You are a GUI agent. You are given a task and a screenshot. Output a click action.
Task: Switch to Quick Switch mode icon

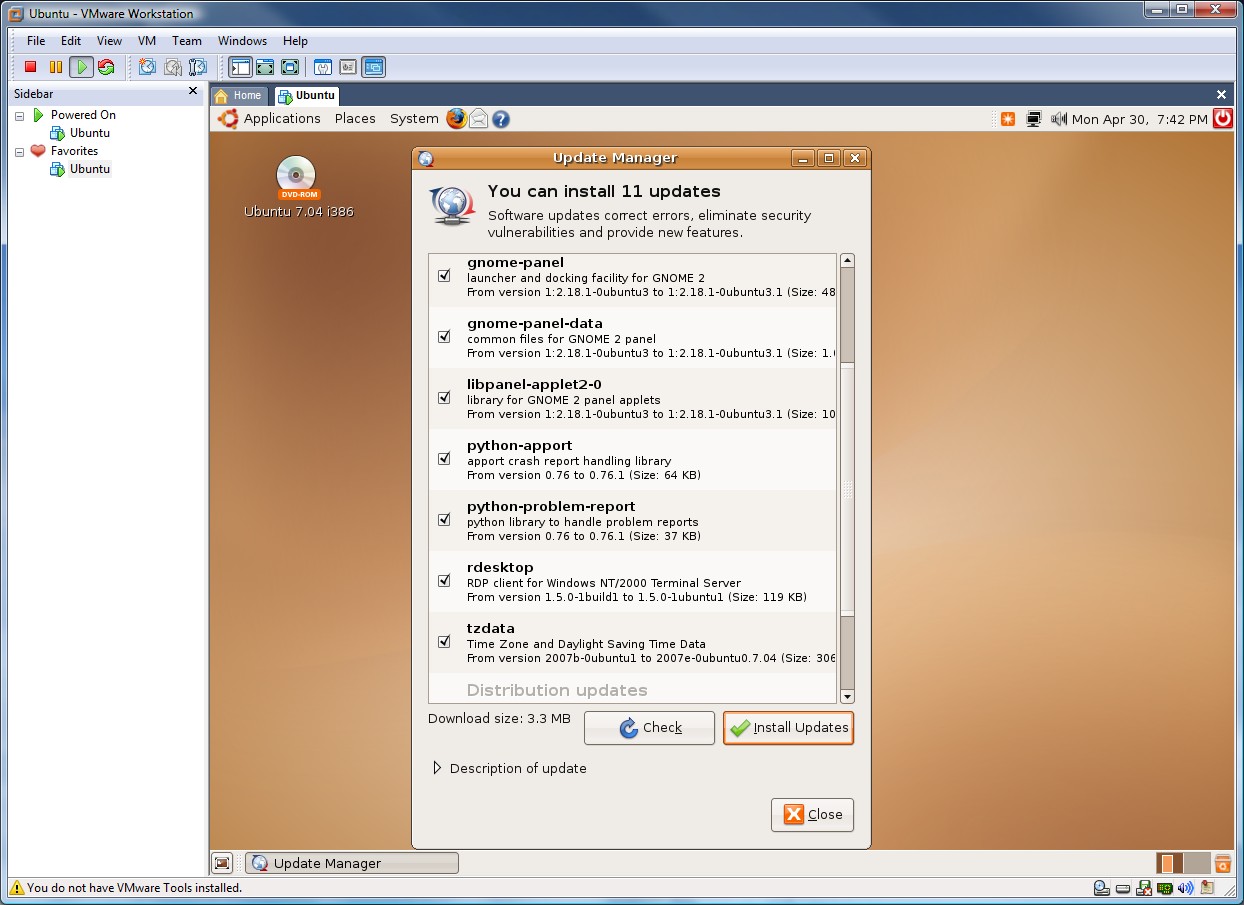[x=265, y=67]
